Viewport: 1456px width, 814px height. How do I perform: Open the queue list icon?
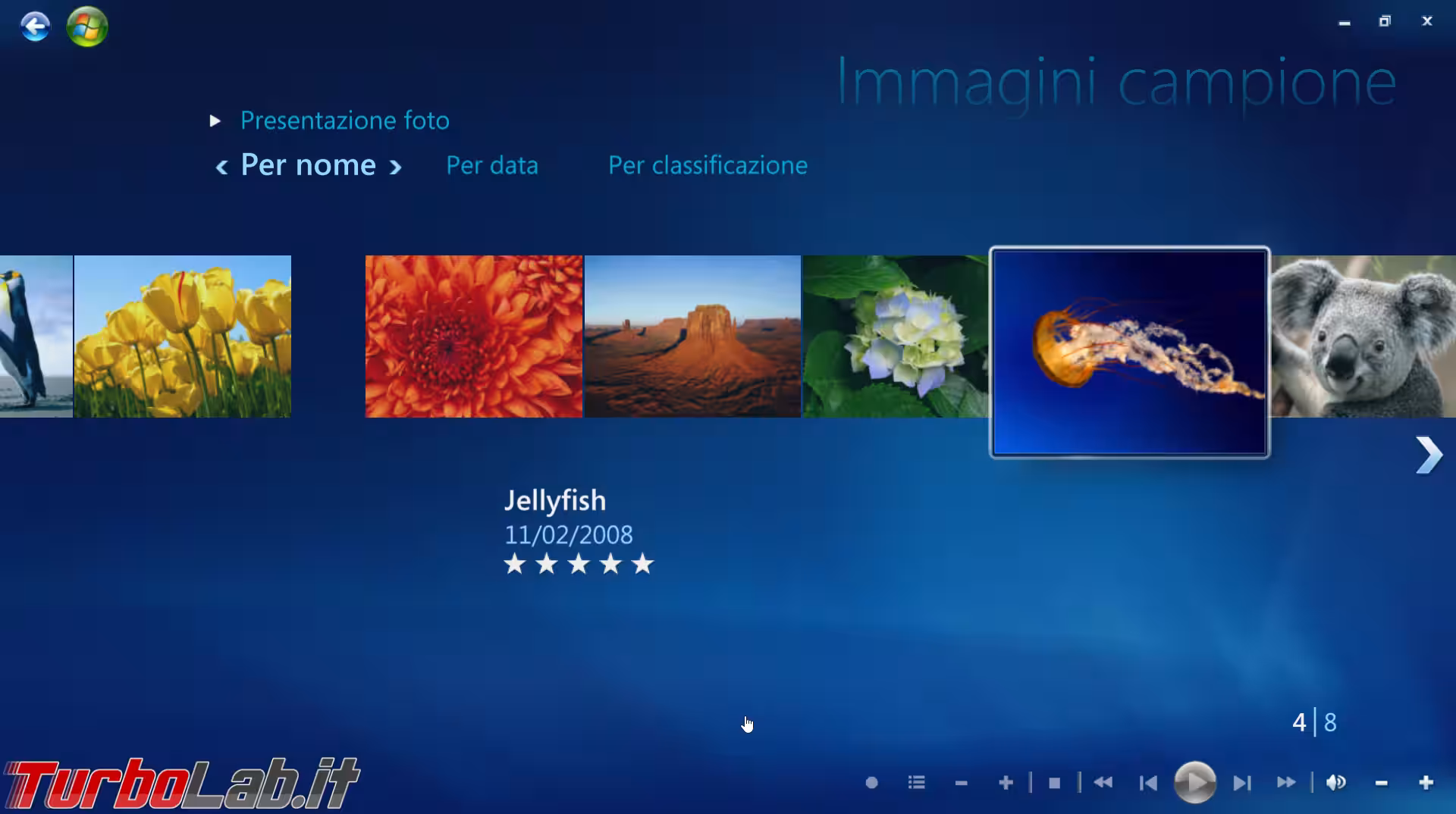916,783
